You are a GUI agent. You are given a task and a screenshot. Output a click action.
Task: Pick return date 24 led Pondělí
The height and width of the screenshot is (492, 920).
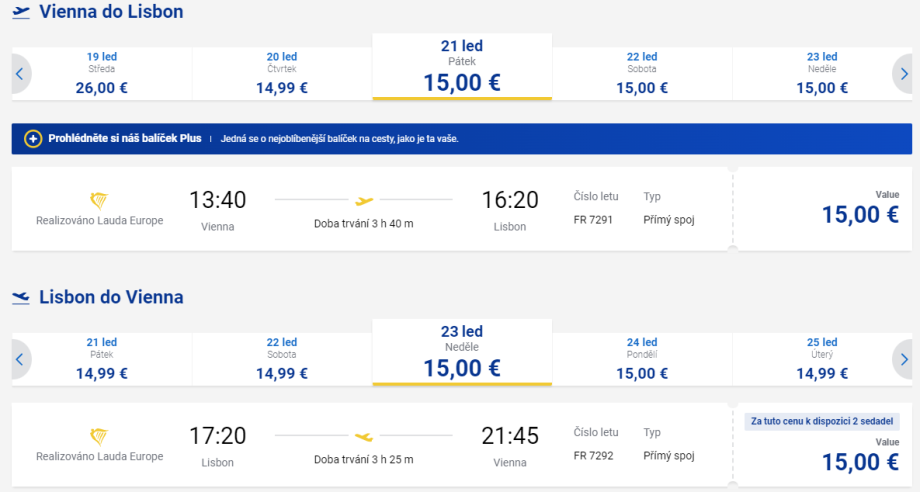pos(642,358)
